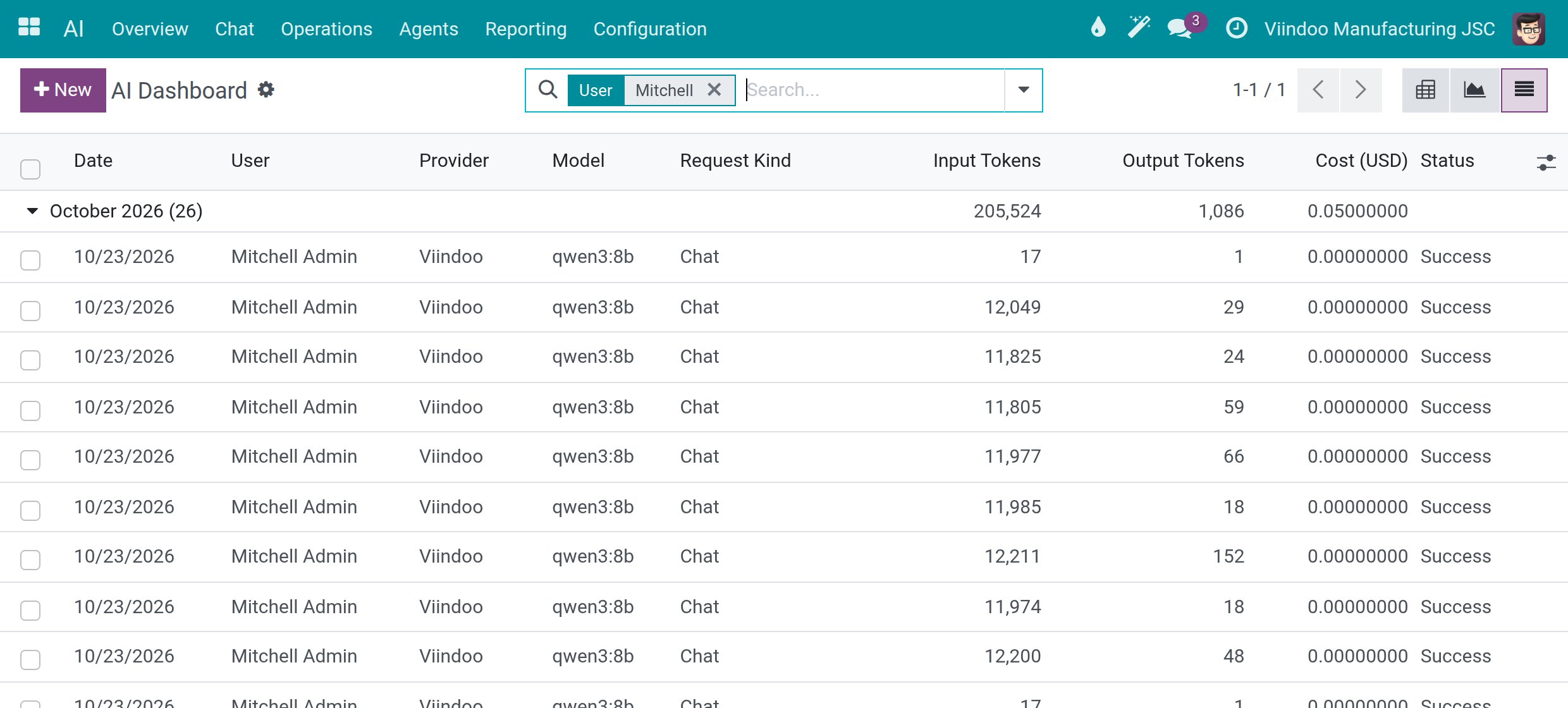Click output tokens value 24
1568x708 pixels.
click(x=1234, y=357)
